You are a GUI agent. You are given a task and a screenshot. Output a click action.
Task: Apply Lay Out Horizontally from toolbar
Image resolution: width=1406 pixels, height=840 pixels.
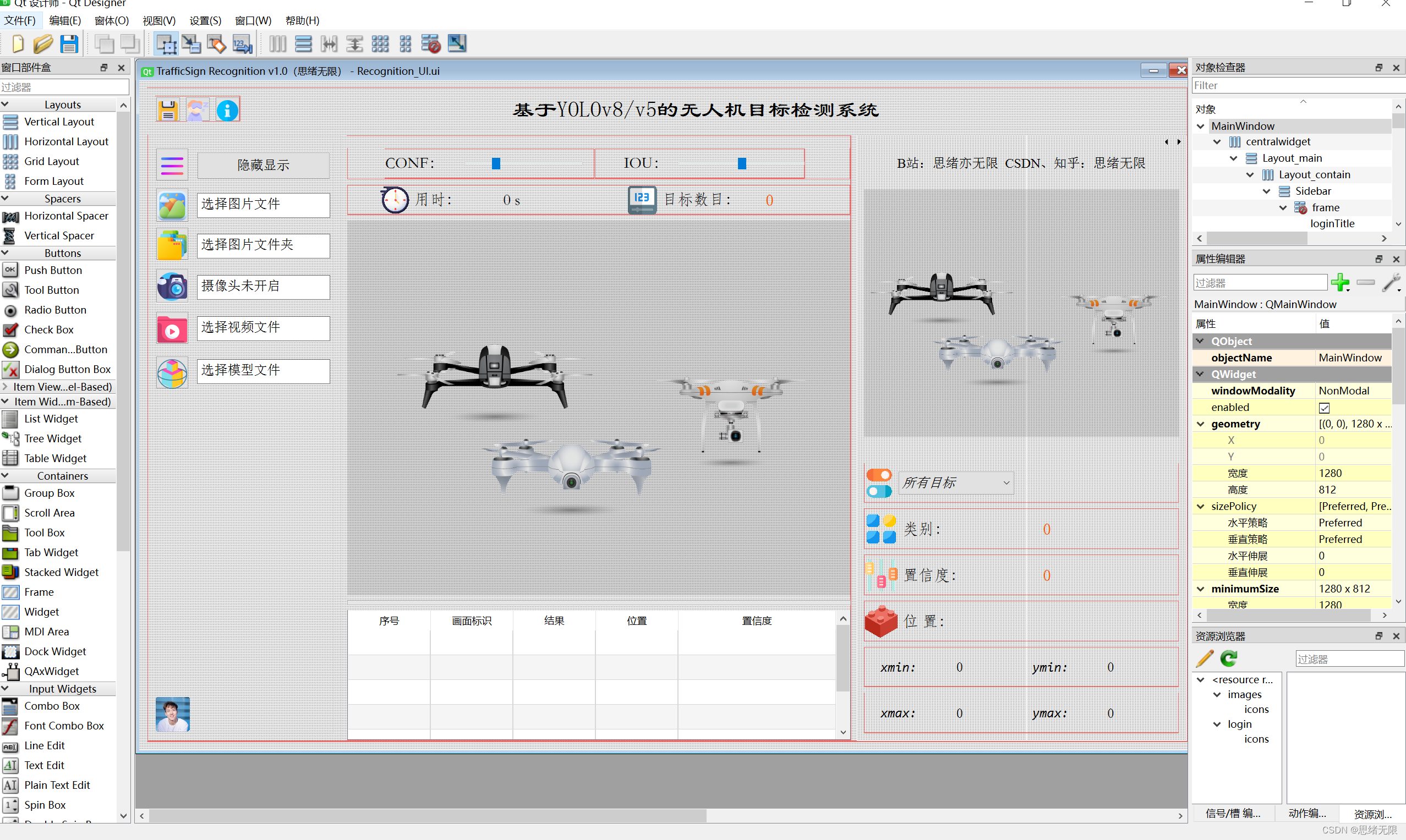(277, 43)
